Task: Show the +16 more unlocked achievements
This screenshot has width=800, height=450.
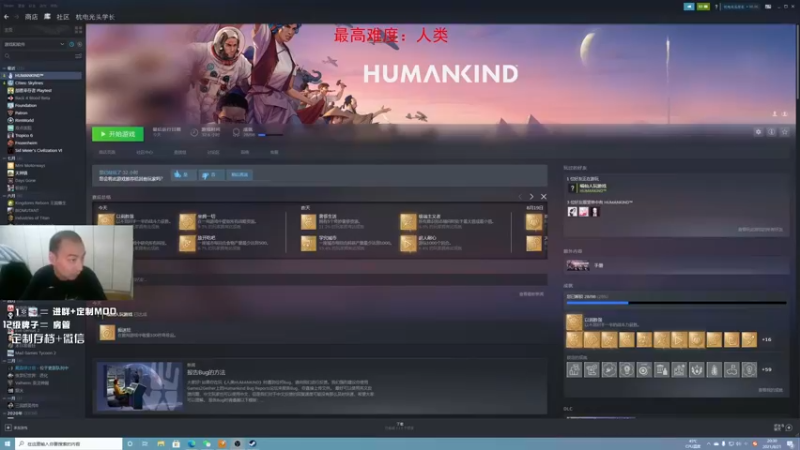Action: (766, 340)
